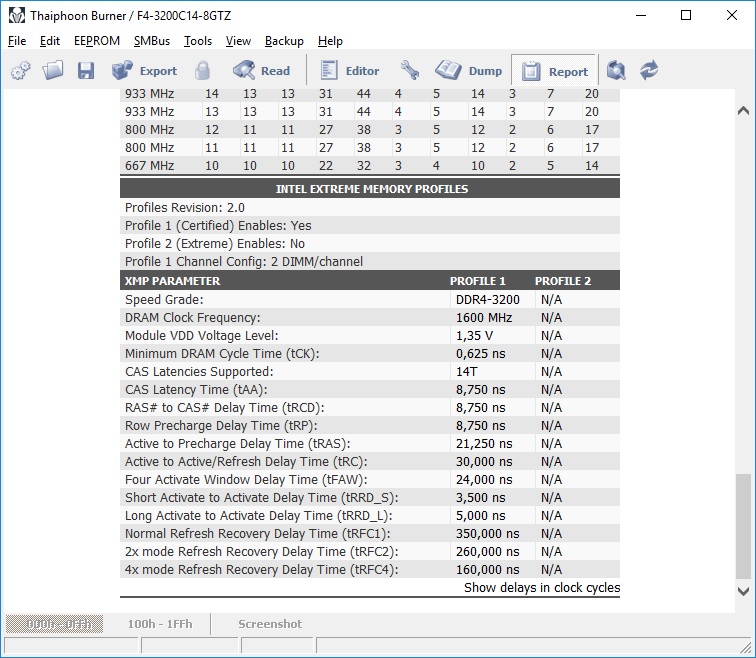Click the scrollbar up arrow

click(743, 111)
